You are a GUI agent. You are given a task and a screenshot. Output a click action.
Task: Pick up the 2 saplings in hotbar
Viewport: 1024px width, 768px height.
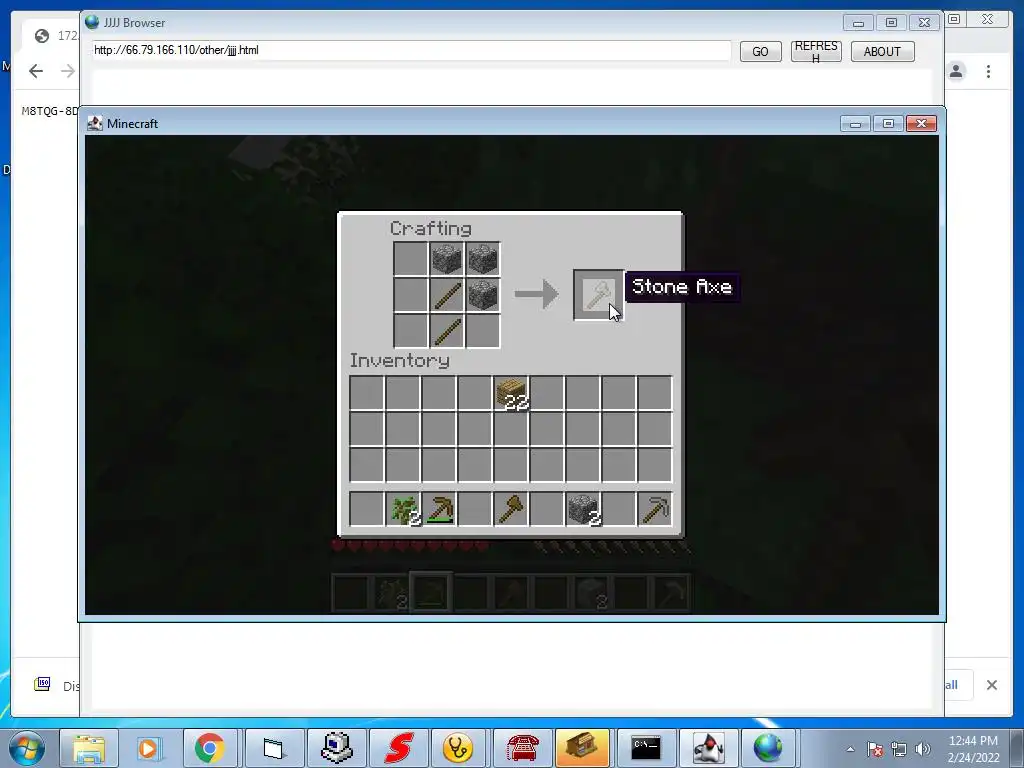tap(403, 509)
